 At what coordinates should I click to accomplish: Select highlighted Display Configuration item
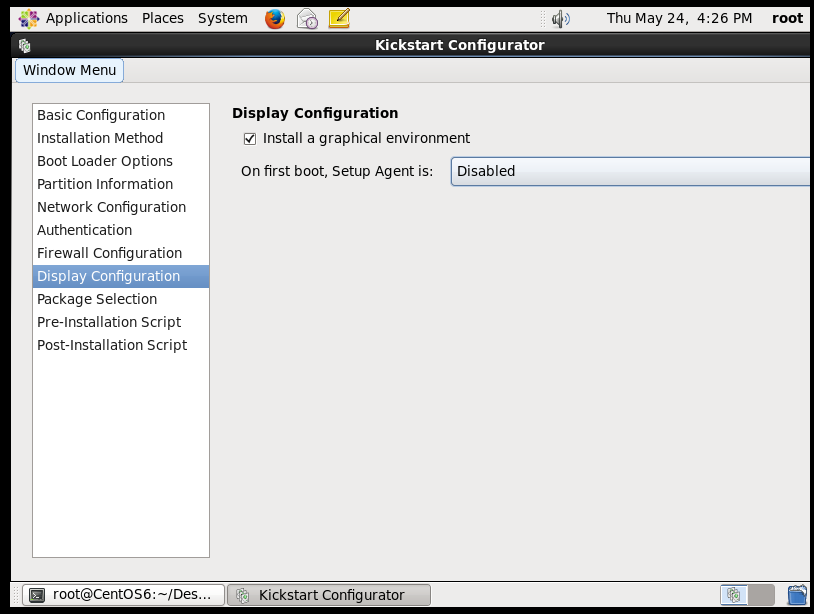click(121, 276)
